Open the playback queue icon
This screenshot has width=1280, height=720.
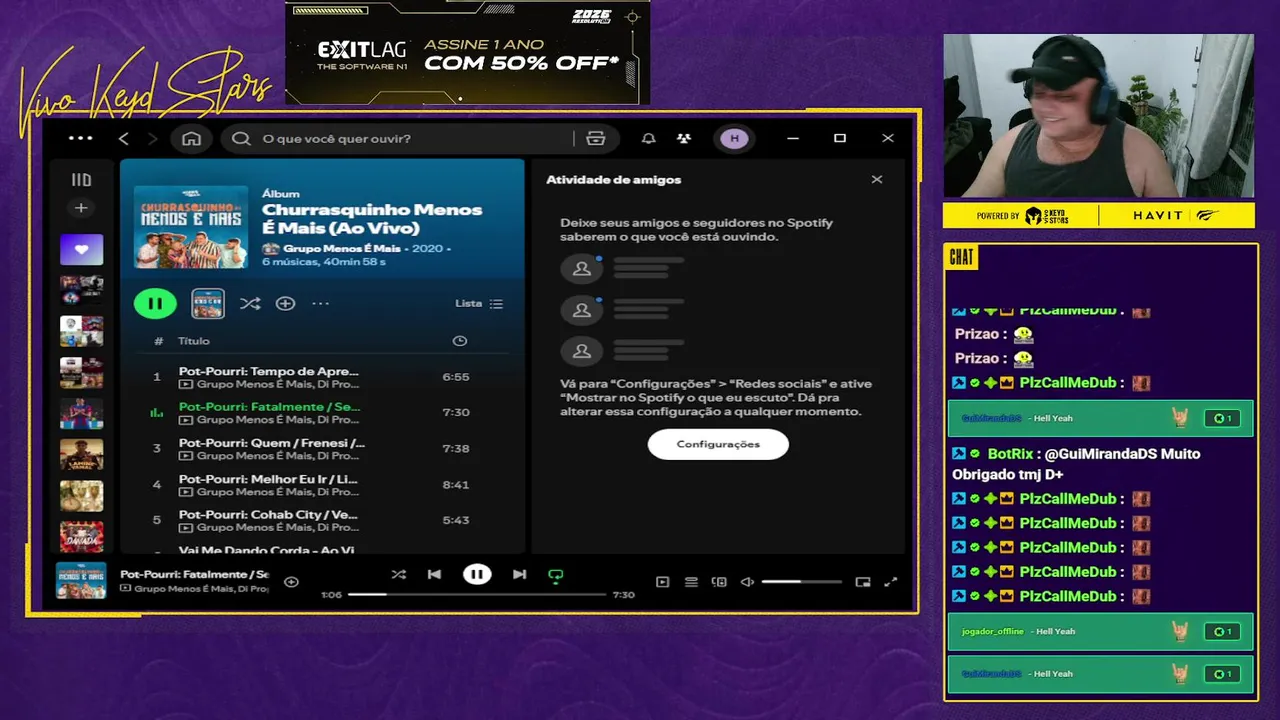click(x=690, y=581)
